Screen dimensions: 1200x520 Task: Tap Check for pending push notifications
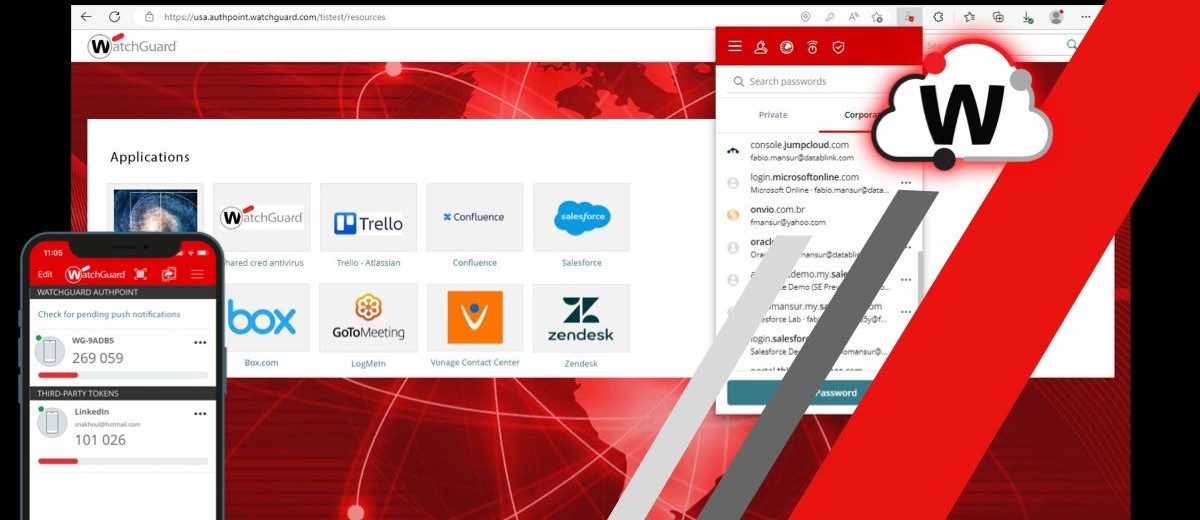(109, 314)
